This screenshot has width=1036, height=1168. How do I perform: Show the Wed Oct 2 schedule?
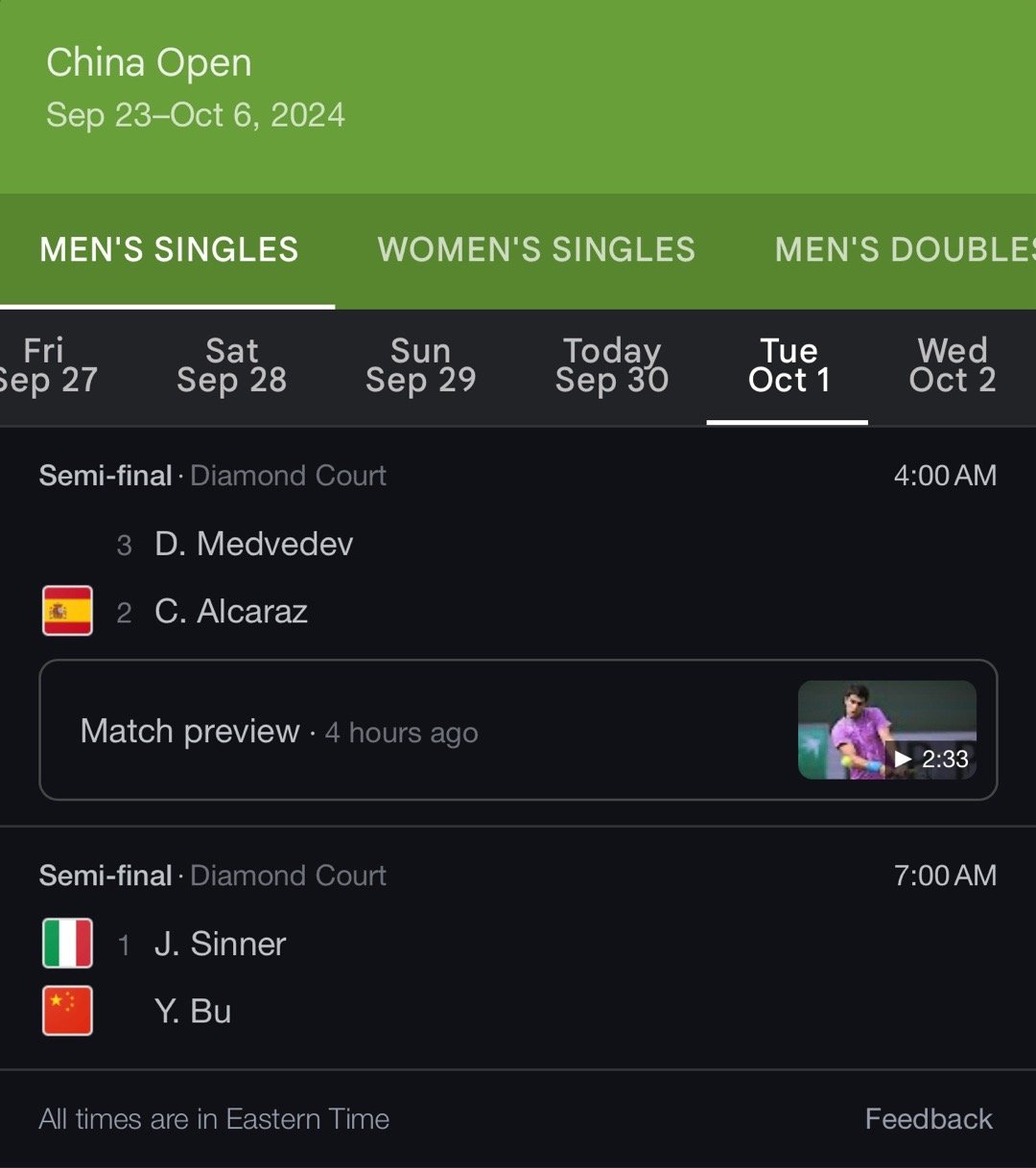[953, 365]
